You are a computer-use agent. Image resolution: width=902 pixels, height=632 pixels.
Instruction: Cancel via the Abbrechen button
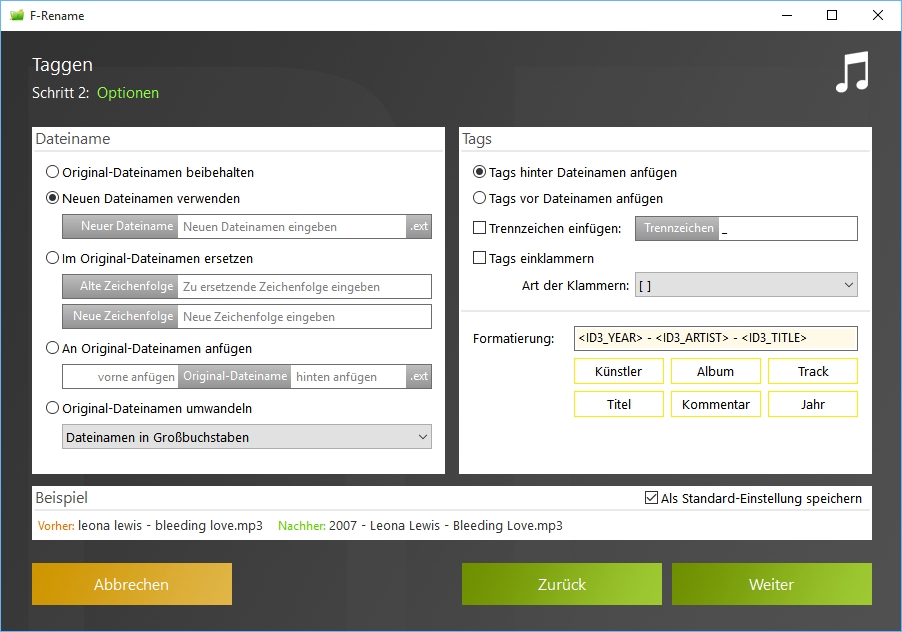[x=131, y=584]
